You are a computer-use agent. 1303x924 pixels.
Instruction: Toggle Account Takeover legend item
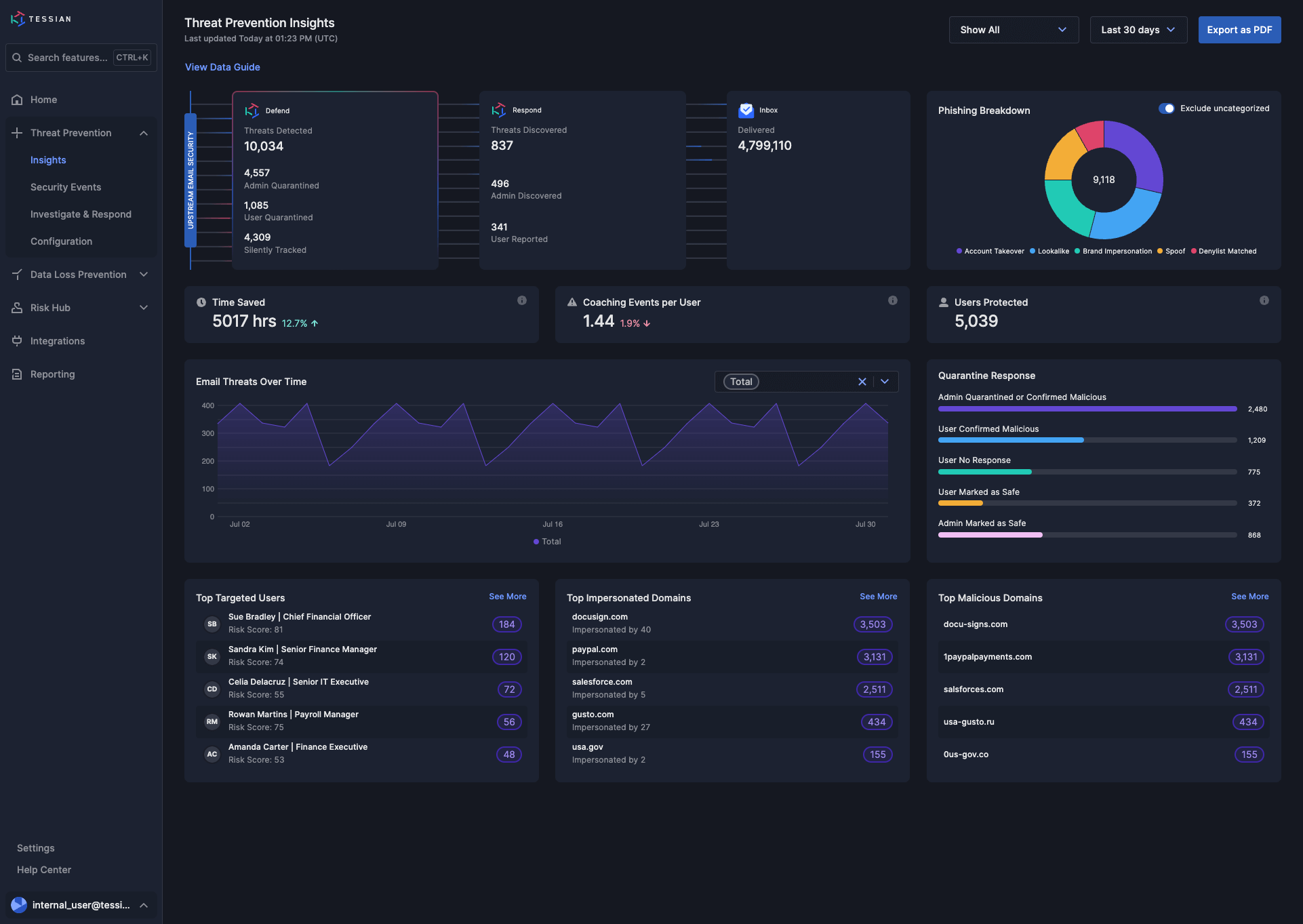coord(990,251)
